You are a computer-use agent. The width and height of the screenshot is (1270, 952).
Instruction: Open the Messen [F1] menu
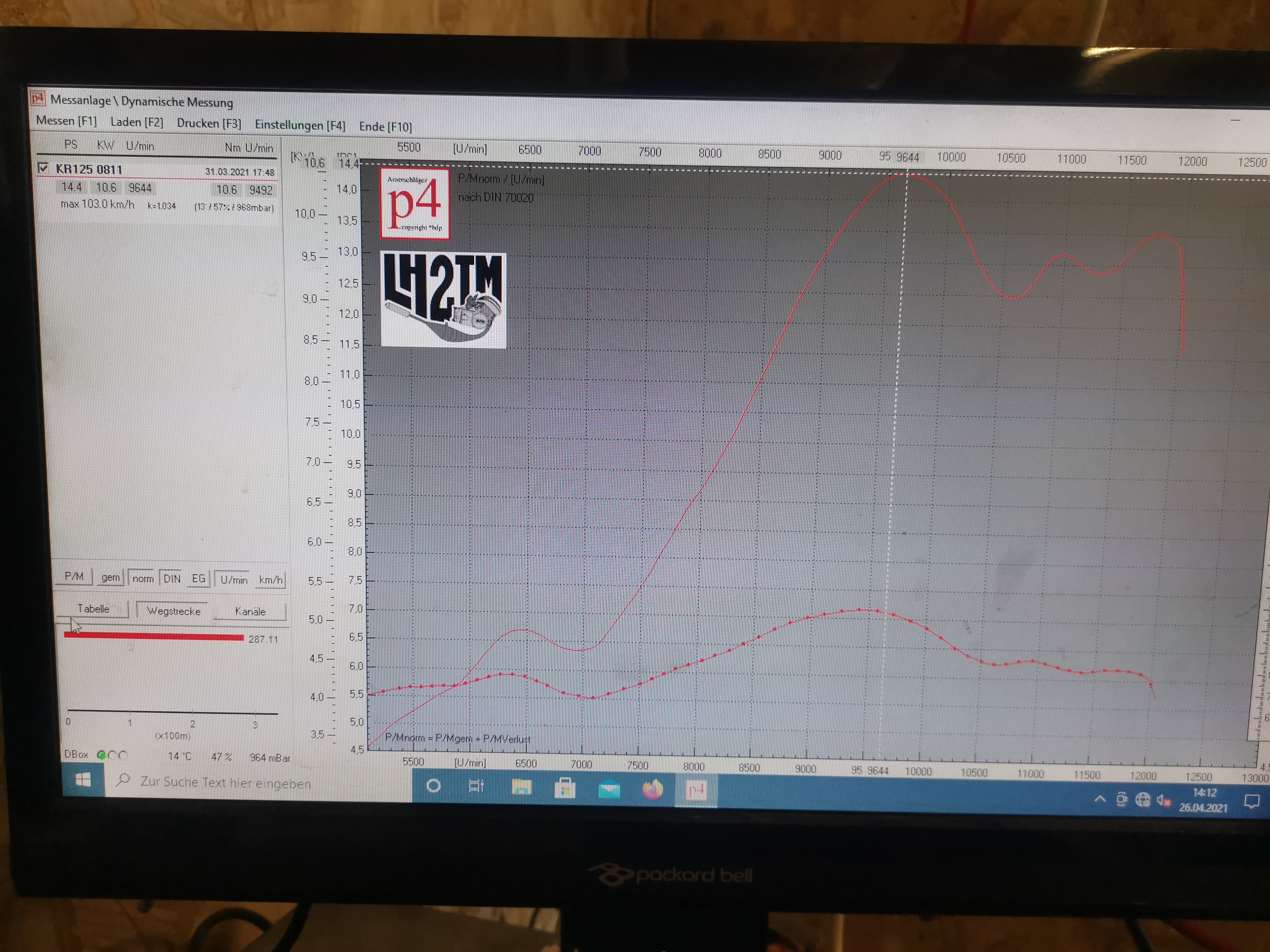coord(66,120)
